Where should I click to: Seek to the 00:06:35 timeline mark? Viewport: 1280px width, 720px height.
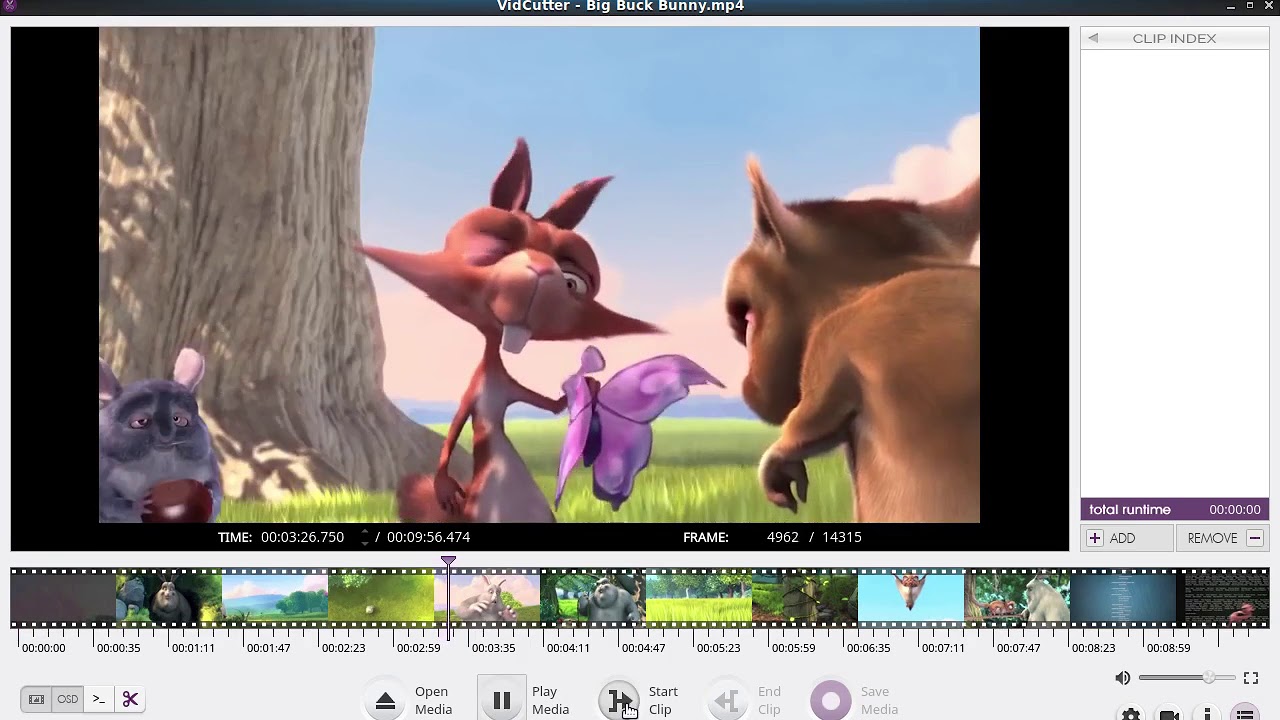[868, 648]
